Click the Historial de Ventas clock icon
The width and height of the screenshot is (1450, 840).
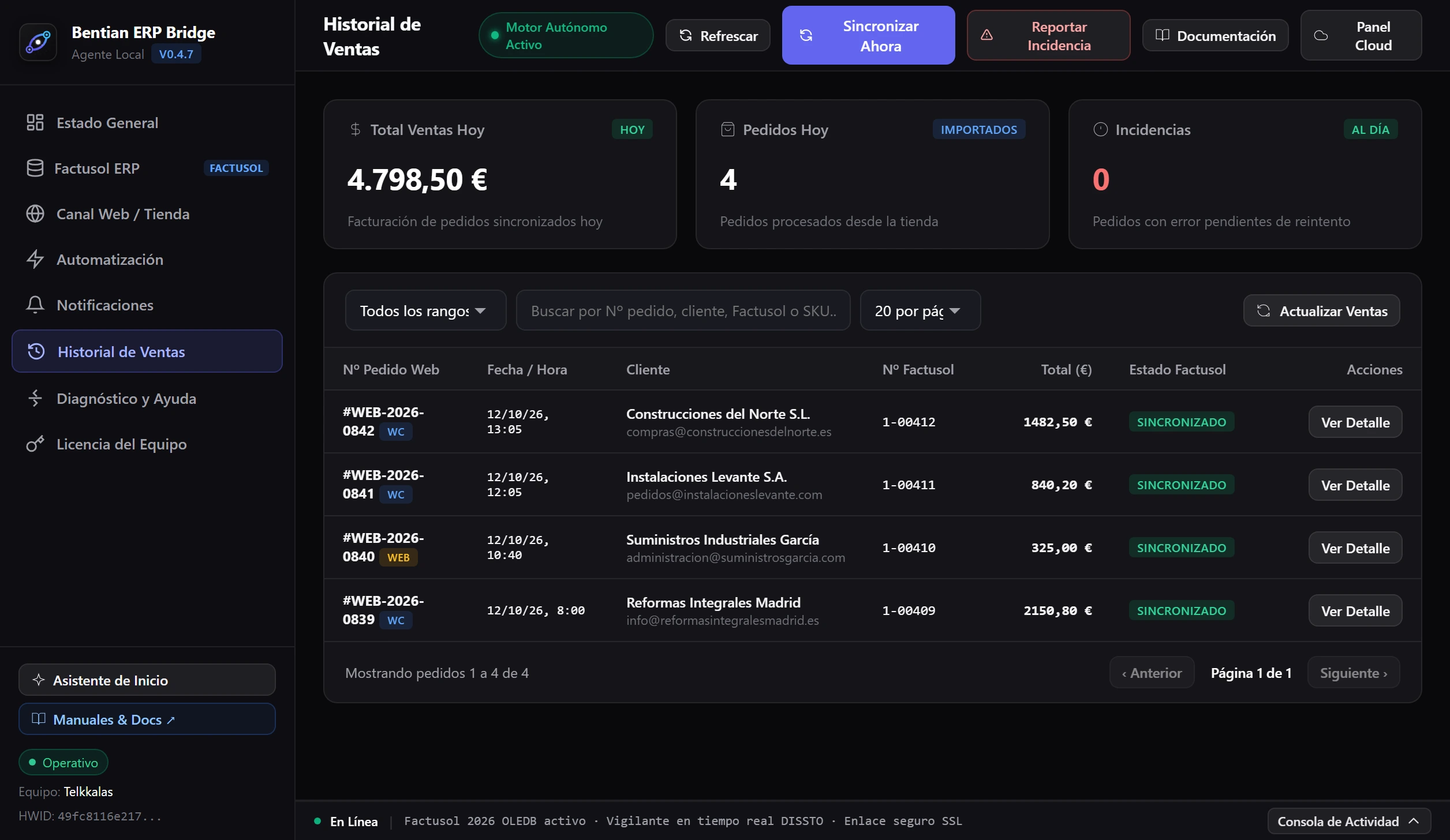click(36, 351)
